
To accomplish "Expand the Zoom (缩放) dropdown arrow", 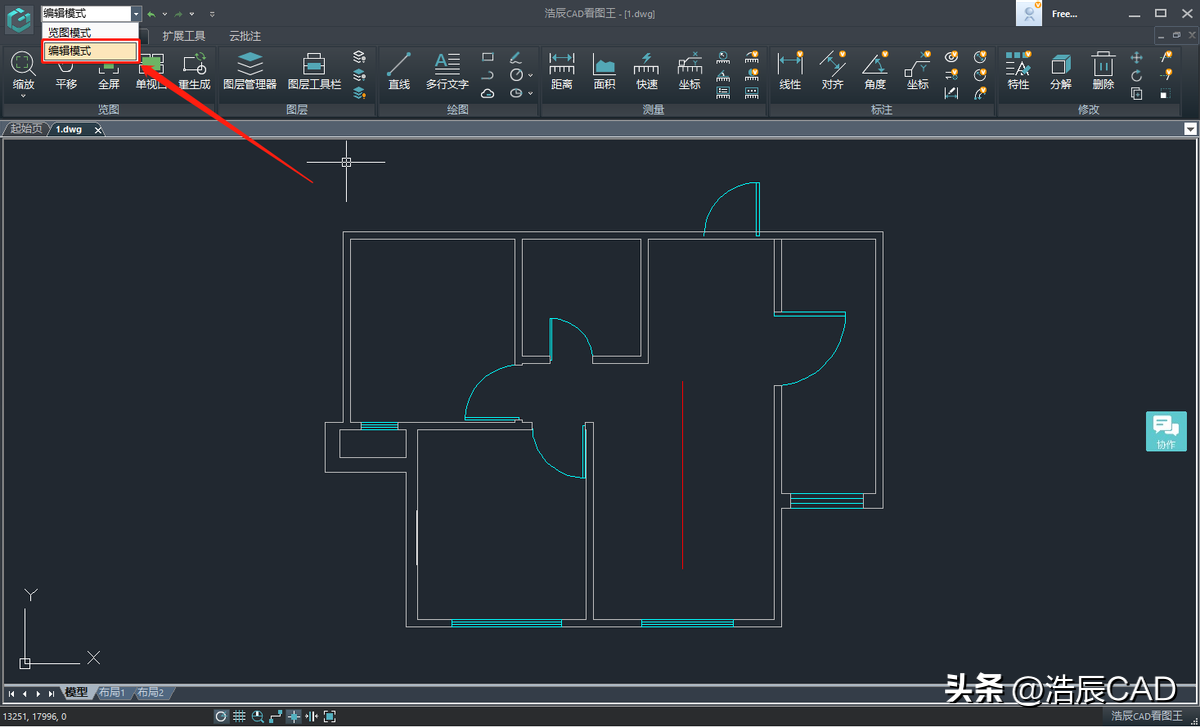I will click(23, 97).
